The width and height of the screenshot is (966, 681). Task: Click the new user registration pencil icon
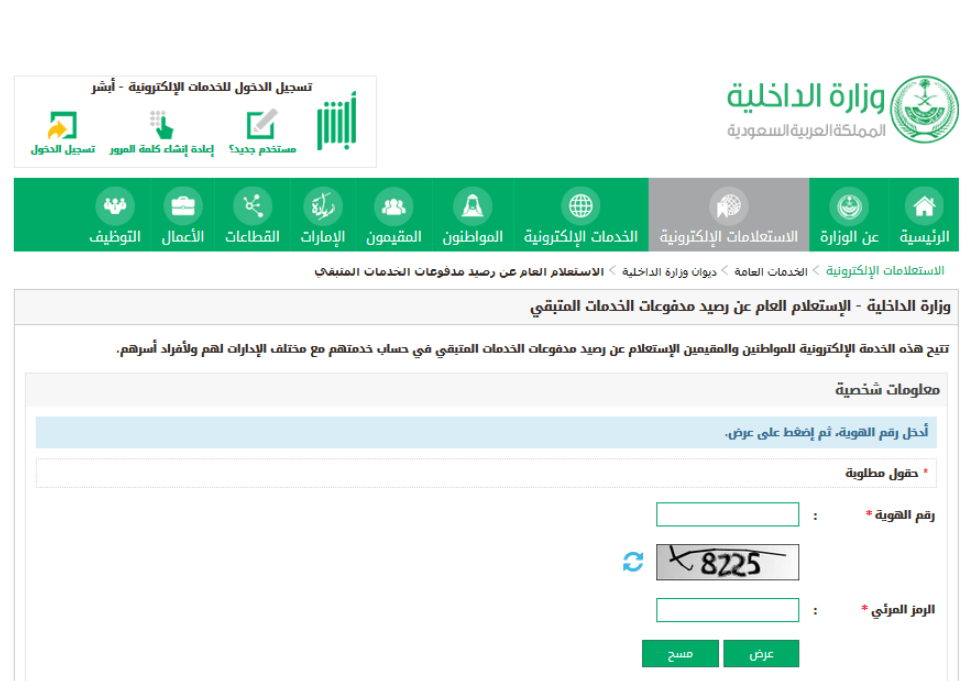click(262, 124)
